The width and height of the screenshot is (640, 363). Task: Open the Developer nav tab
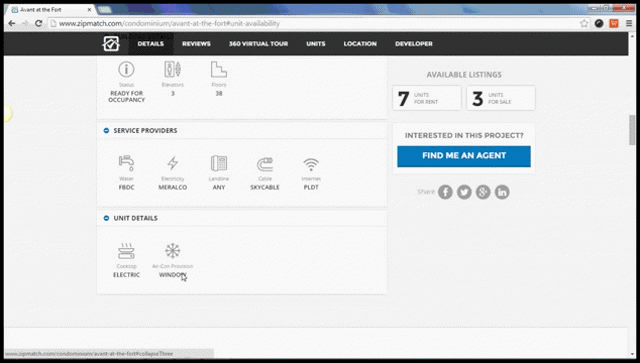(413, 44)
